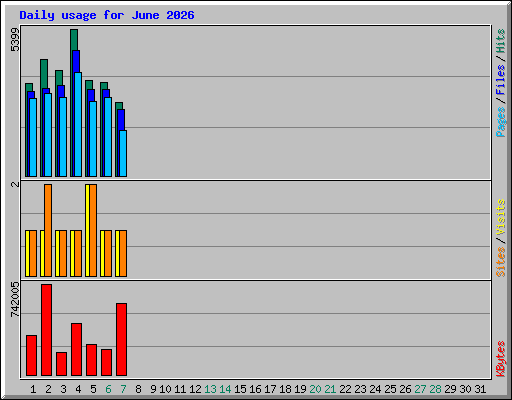This screenshot has width=512, height=400.
Task: Click the 'Visits' legend label
Action: 500,218
